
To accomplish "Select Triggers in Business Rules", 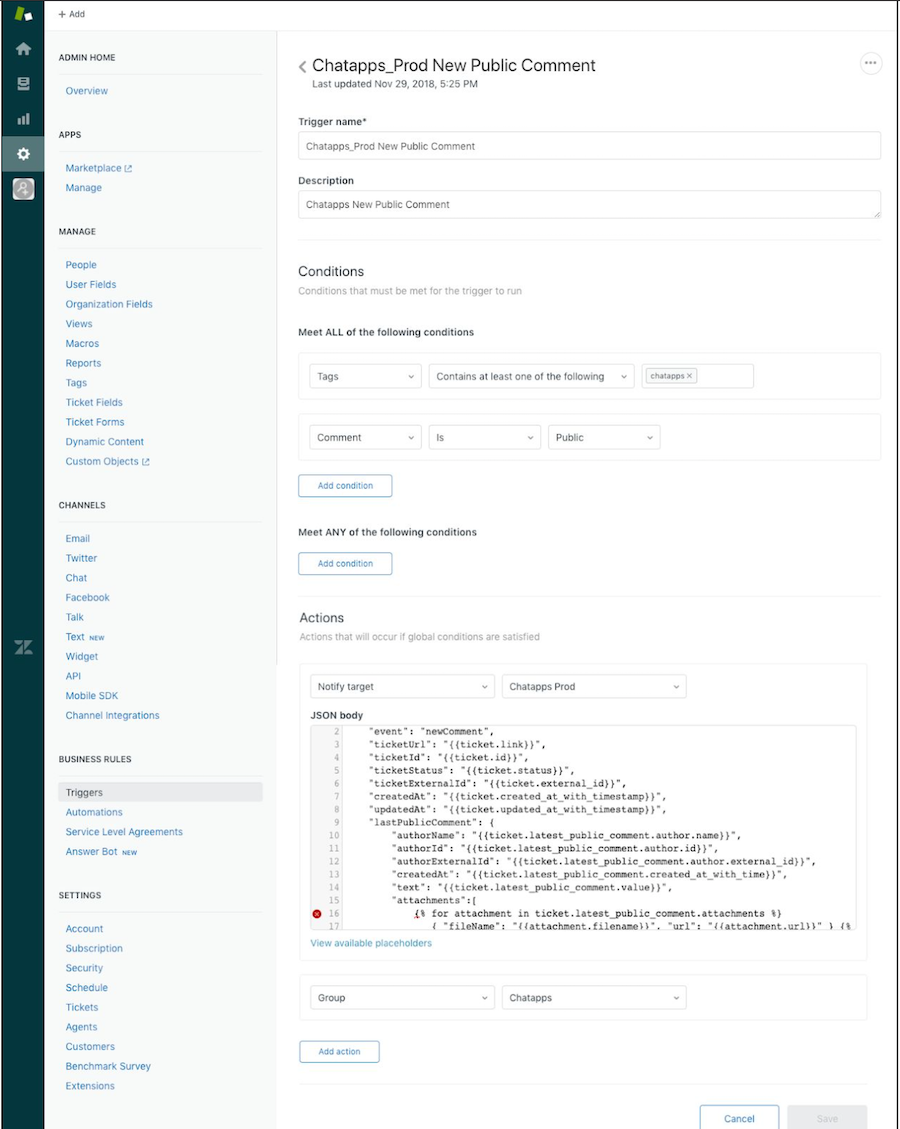I will (x=160, y=792).
